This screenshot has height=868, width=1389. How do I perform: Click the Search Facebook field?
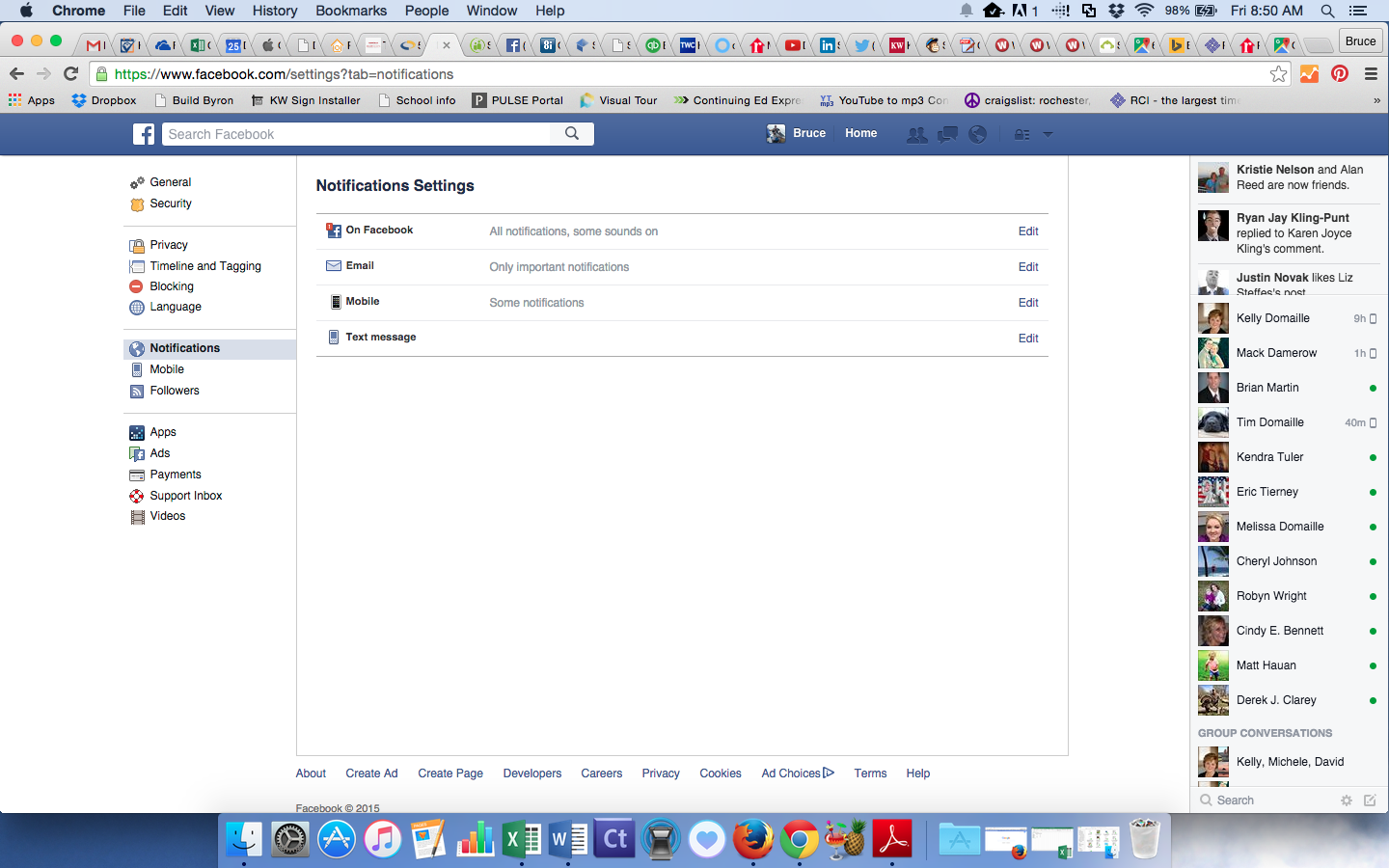pyautogui.click(x=356, y=134)
